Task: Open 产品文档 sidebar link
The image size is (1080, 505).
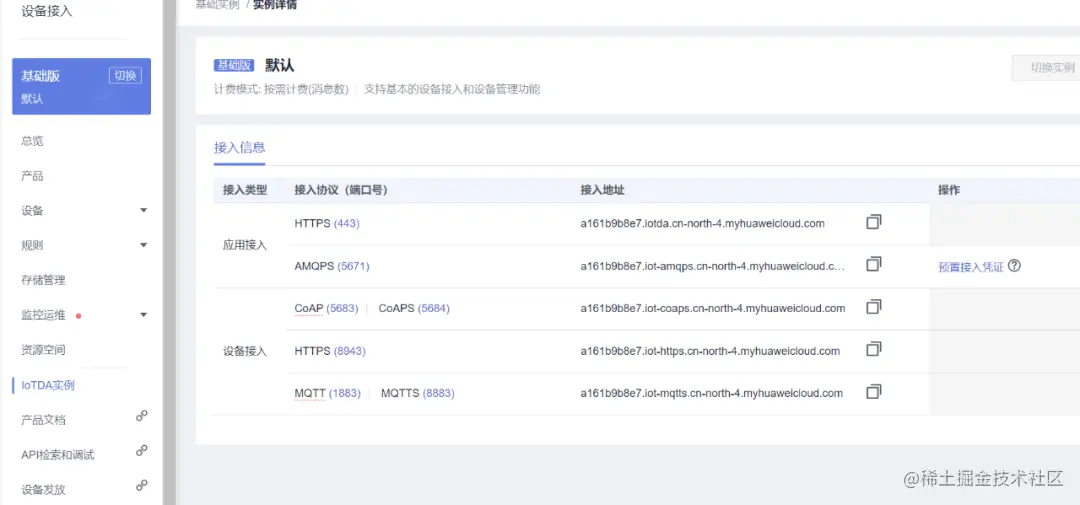Action: point(43,420)
